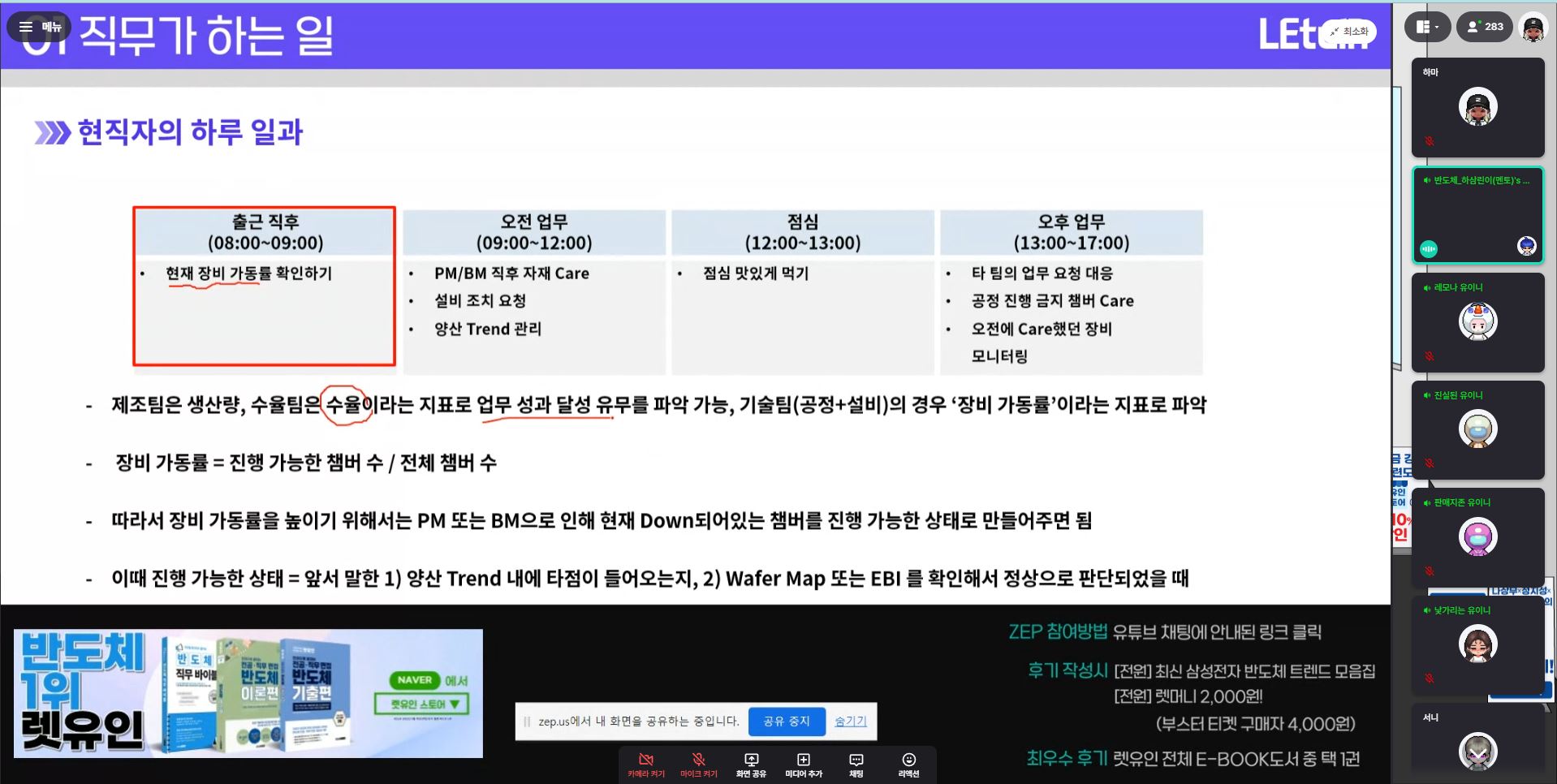
Task: Click your profile avatar next to 283
Action: click(x=1533, y=28)
